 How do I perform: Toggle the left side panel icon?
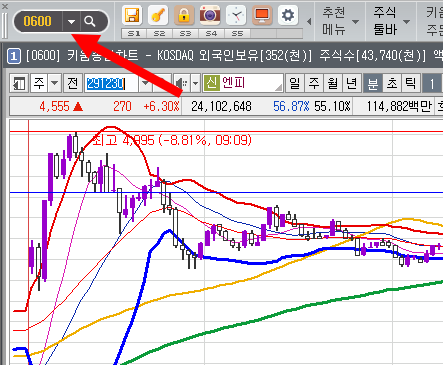click(19, 83)
